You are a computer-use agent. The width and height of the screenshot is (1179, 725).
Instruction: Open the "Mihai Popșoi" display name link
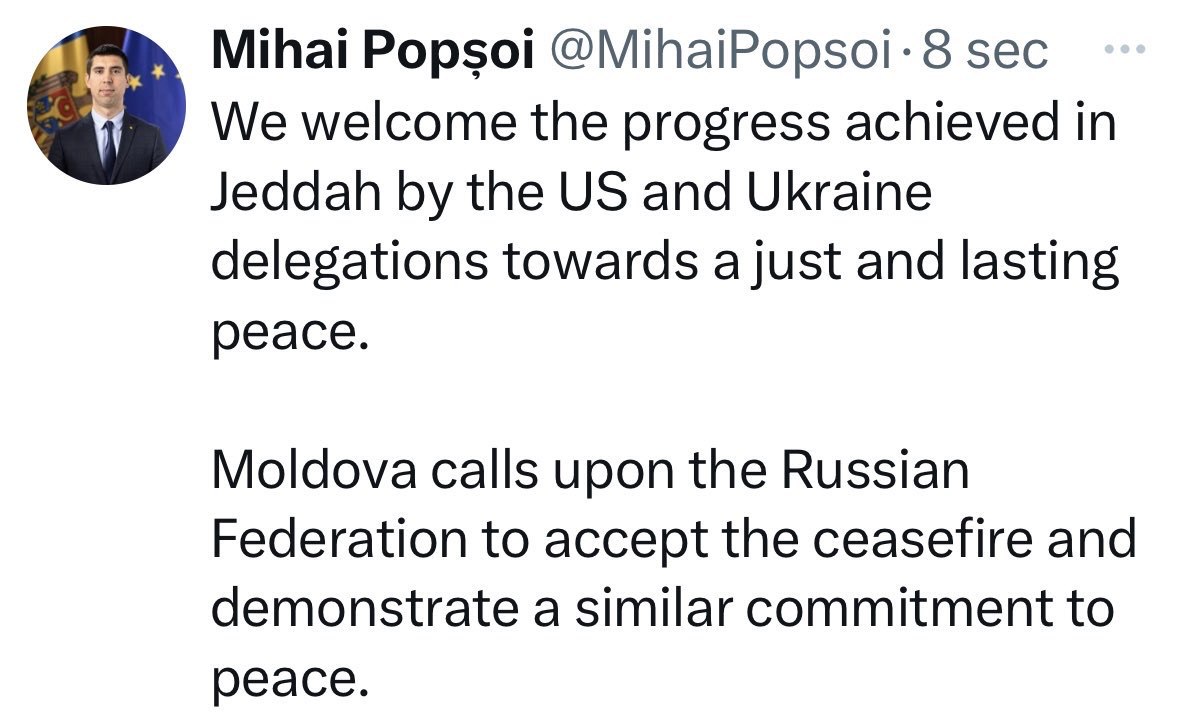pyautogui.click(x=371, y=52)
